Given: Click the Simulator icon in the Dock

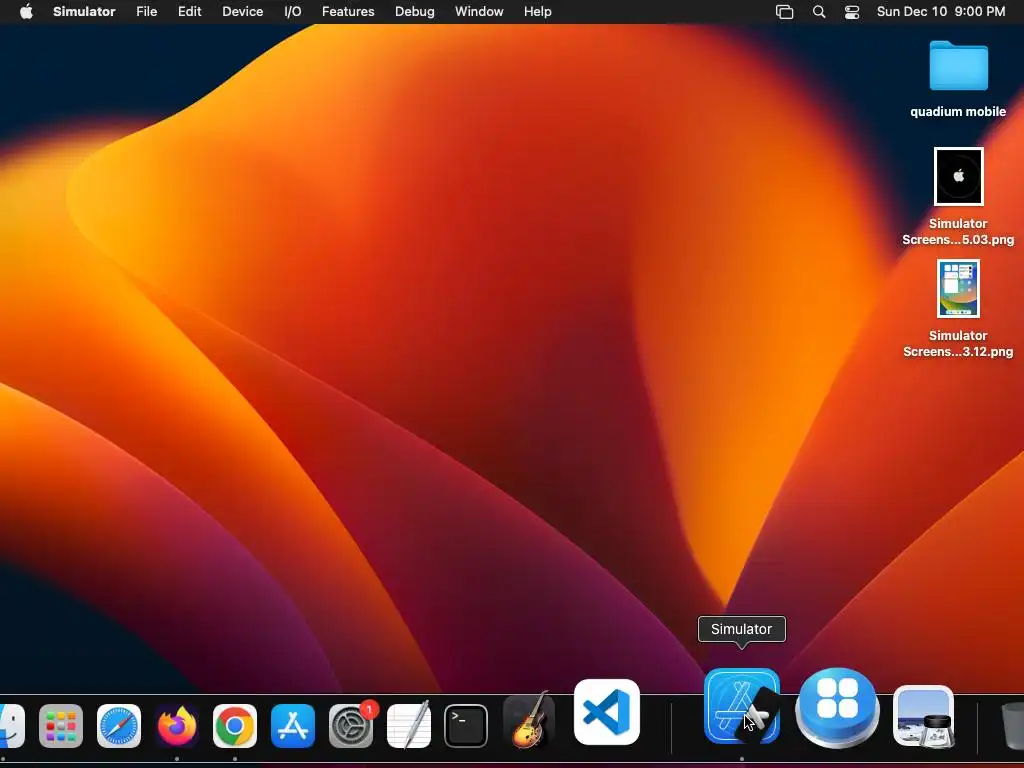Looking at the screenshot, I should click(x=742, y=706).
